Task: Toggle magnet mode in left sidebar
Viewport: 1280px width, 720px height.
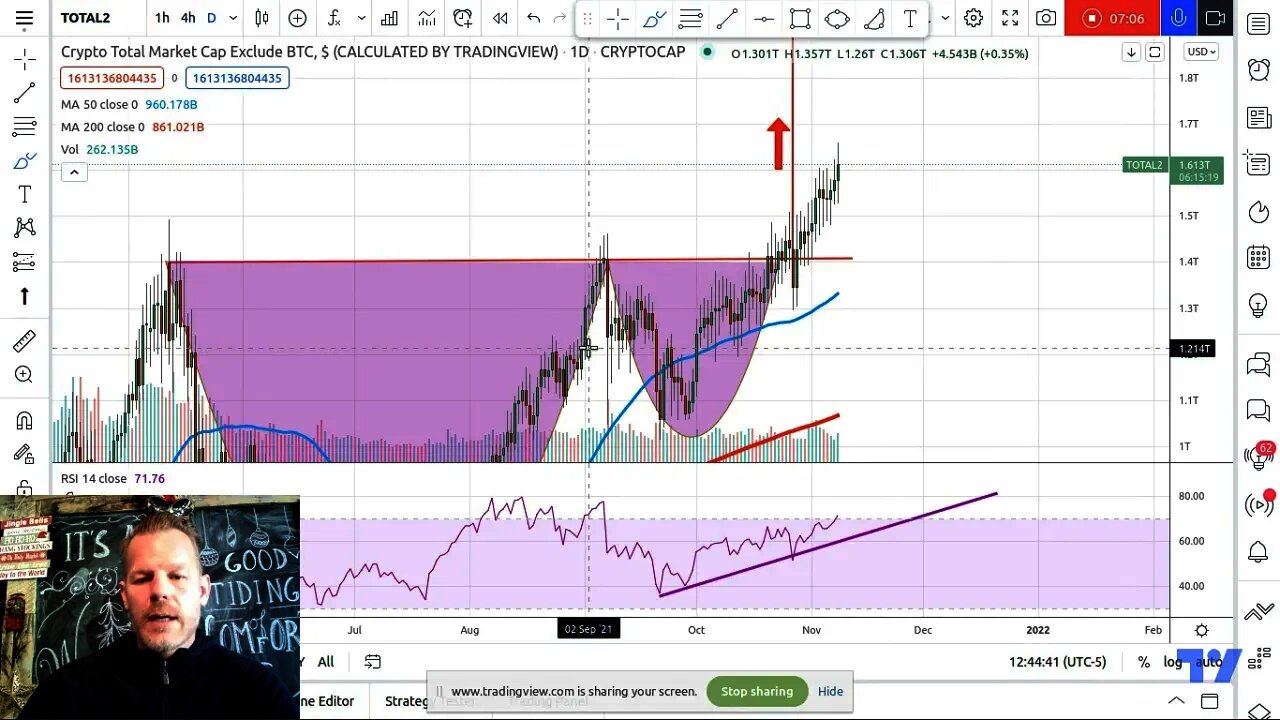Action: tap(25, 420)
